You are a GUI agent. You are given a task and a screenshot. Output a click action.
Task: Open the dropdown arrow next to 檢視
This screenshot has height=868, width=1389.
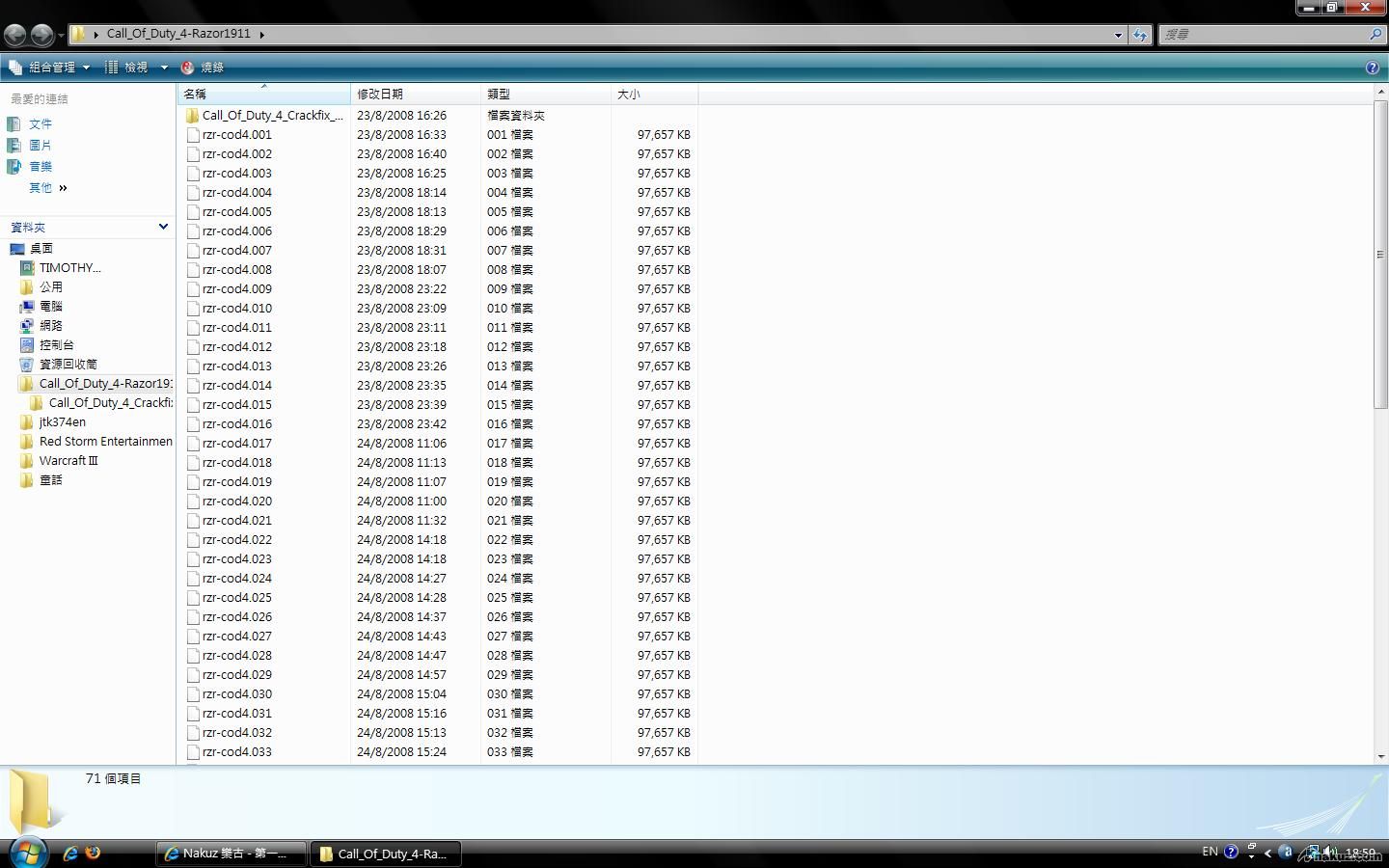164,68
